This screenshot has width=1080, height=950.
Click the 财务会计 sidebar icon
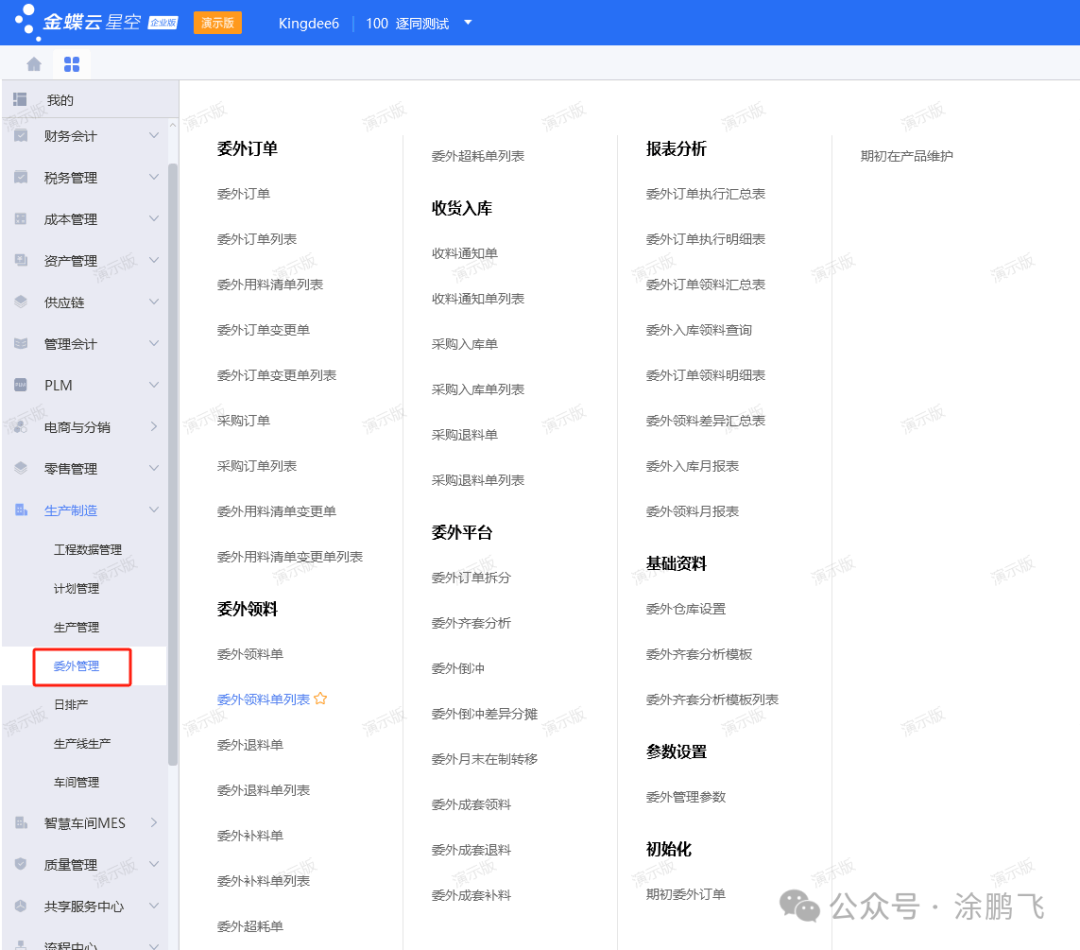[21, 136]
